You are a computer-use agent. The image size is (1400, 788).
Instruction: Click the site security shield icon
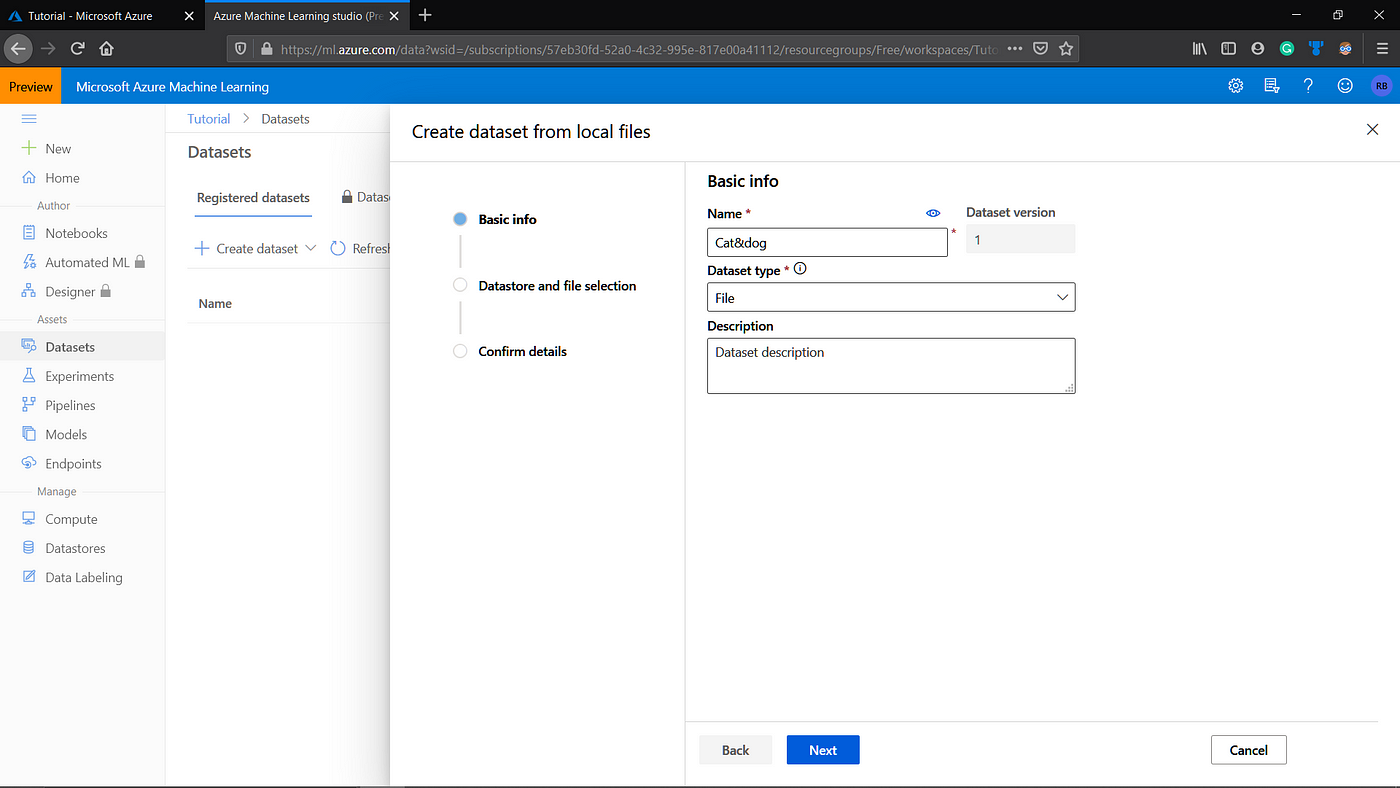click(240, 48)
